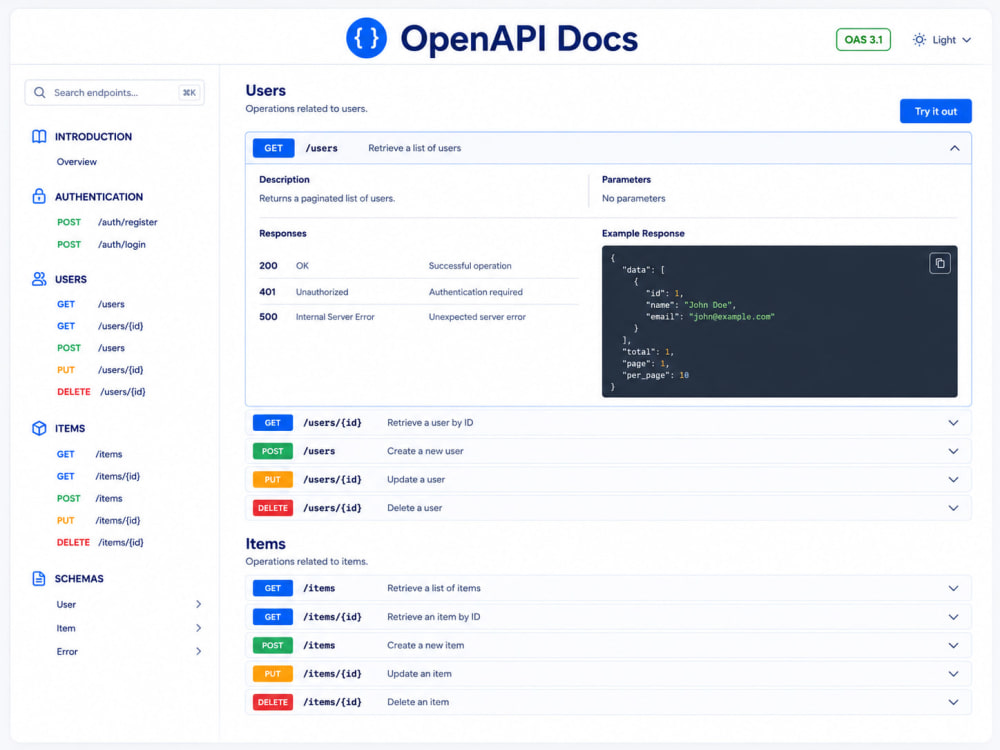The width and height of the screenshot is (1000, 750).
Task: Click the Try it out button
Action: 935,111
